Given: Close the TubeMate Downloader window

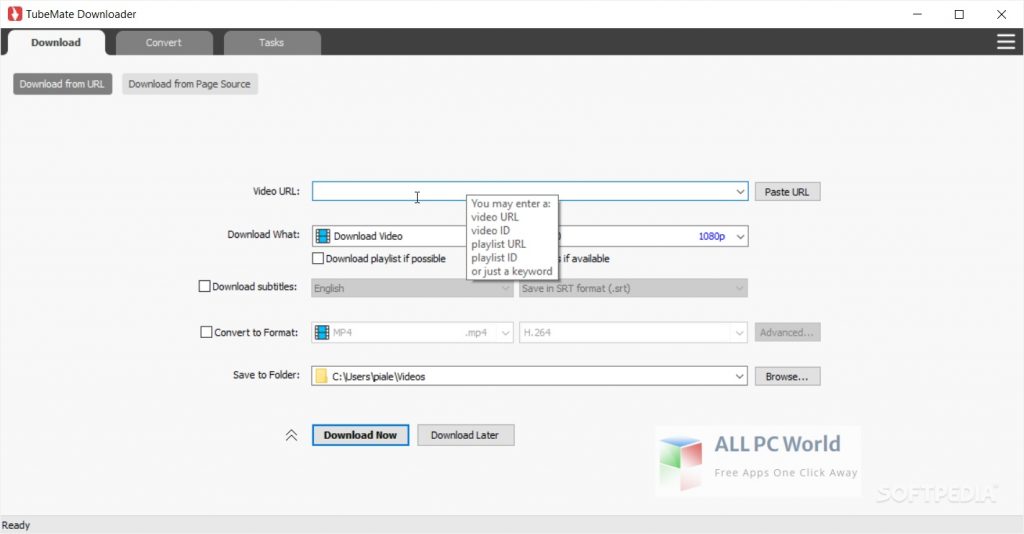Looking at the screenshot, I should point(1001,14).
